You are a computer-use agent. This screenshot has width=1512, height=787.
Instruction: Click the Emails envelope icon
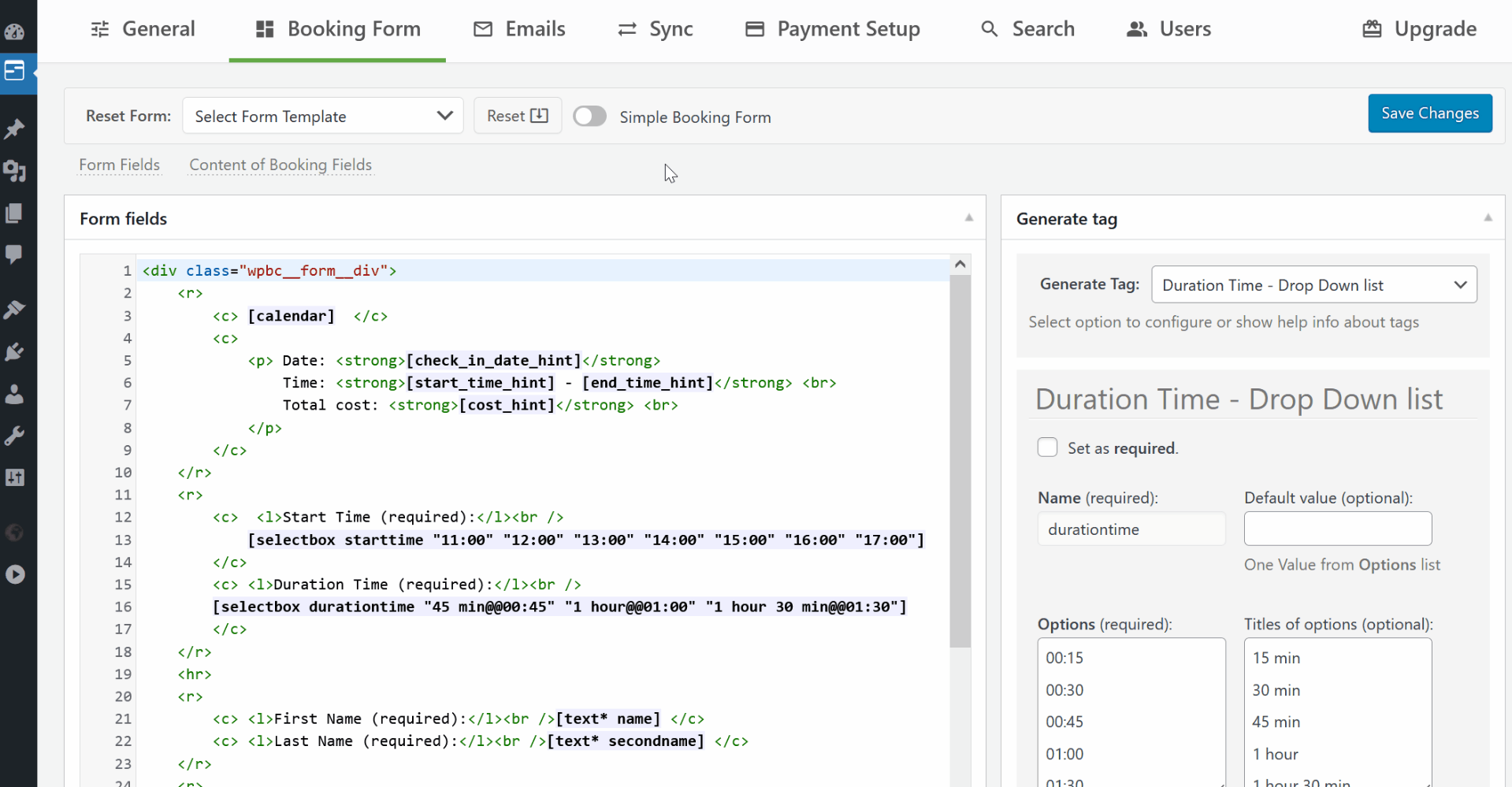click(483, 29)
